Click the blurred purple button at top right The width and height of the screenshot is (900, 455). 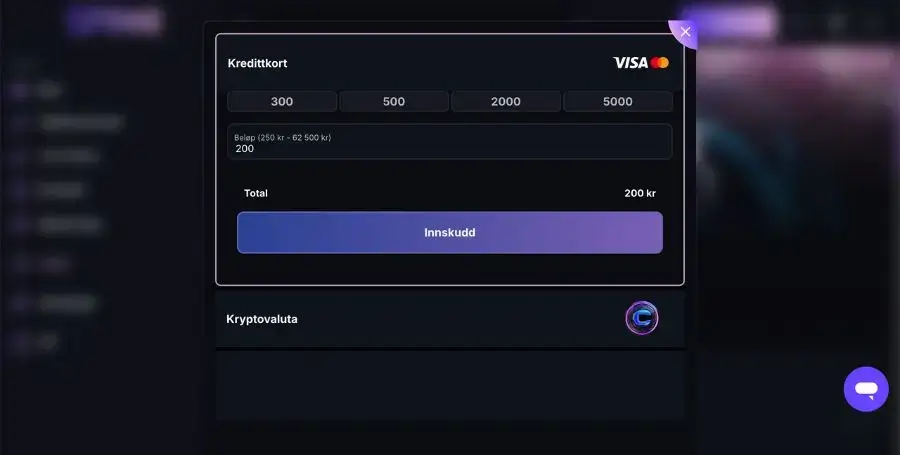[x=728, y=22]
